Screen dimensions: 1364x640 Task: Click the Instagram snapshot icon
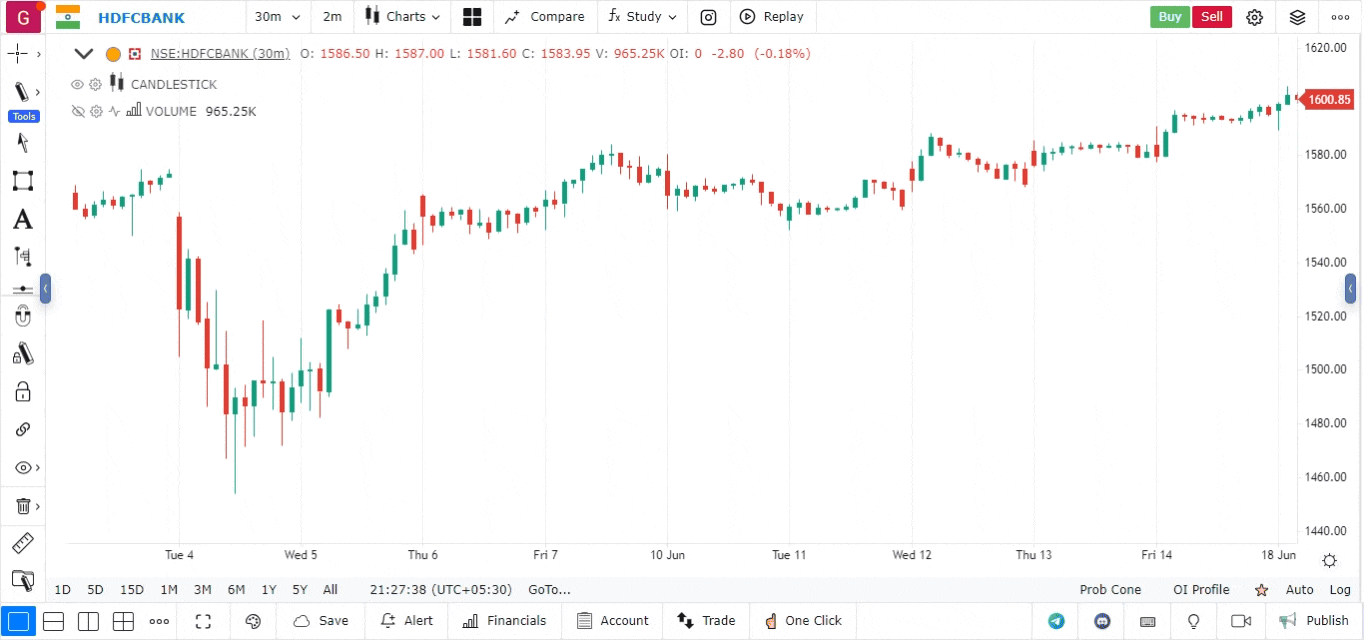(x=708, y=17)
